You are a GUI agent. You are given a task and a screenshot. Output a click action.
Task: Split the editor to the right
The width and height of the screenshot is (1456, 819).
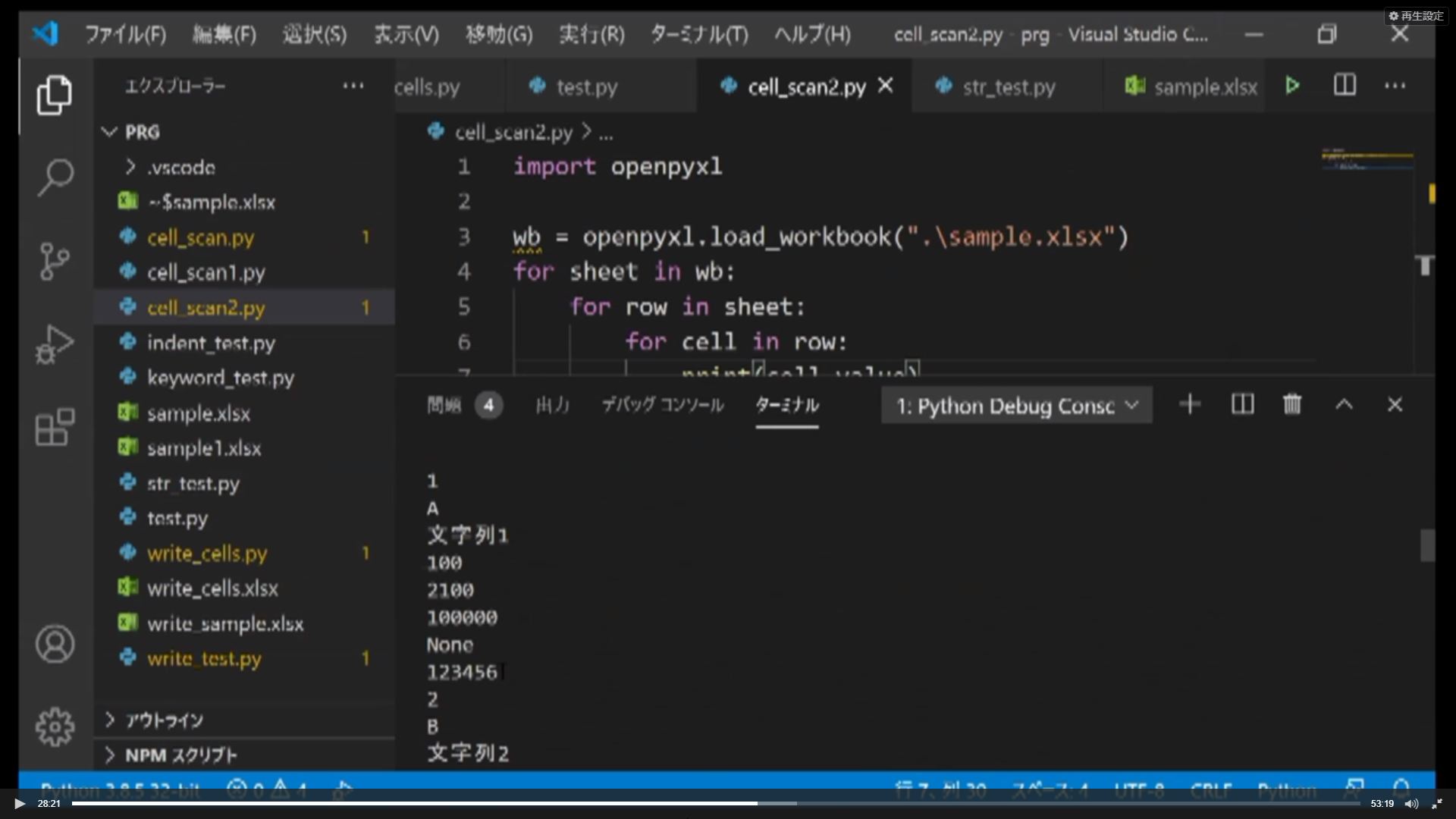pyautogui.click(x=1345, y=85)
